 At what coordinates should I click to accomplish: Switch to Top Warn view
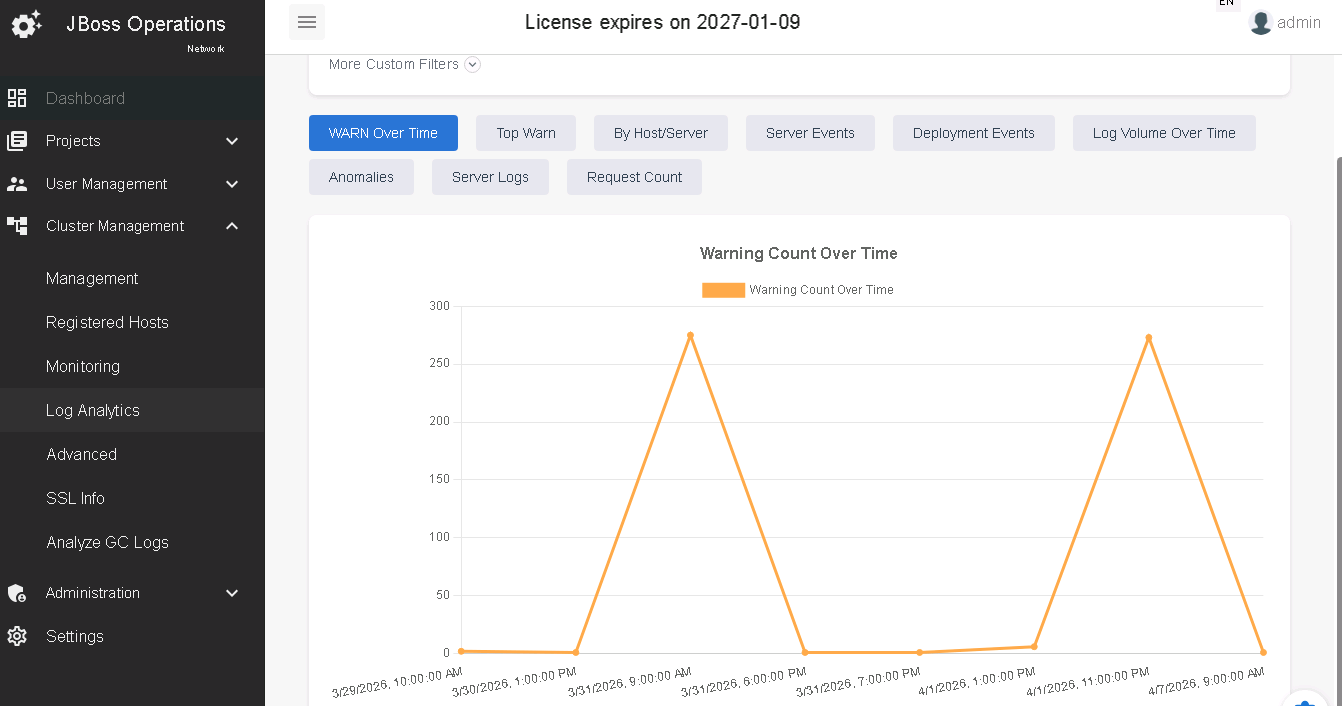(x=526, y=133)
